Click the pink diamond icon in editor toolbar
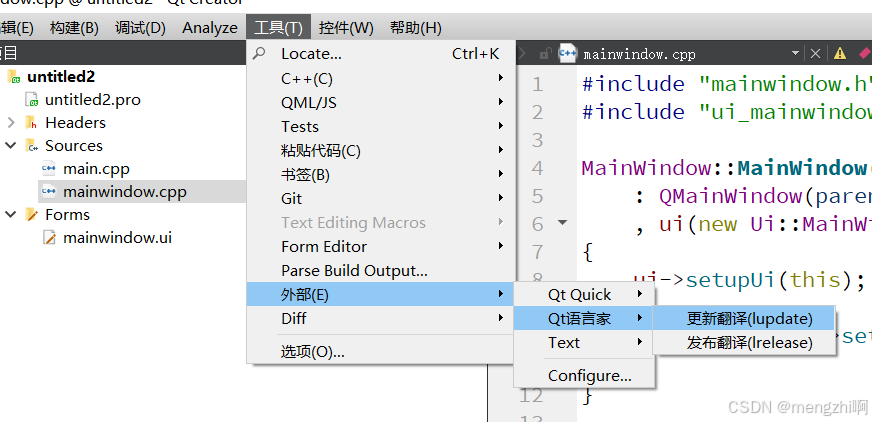The height and width of the screenshot is (422, 872). tap(865, 53)
